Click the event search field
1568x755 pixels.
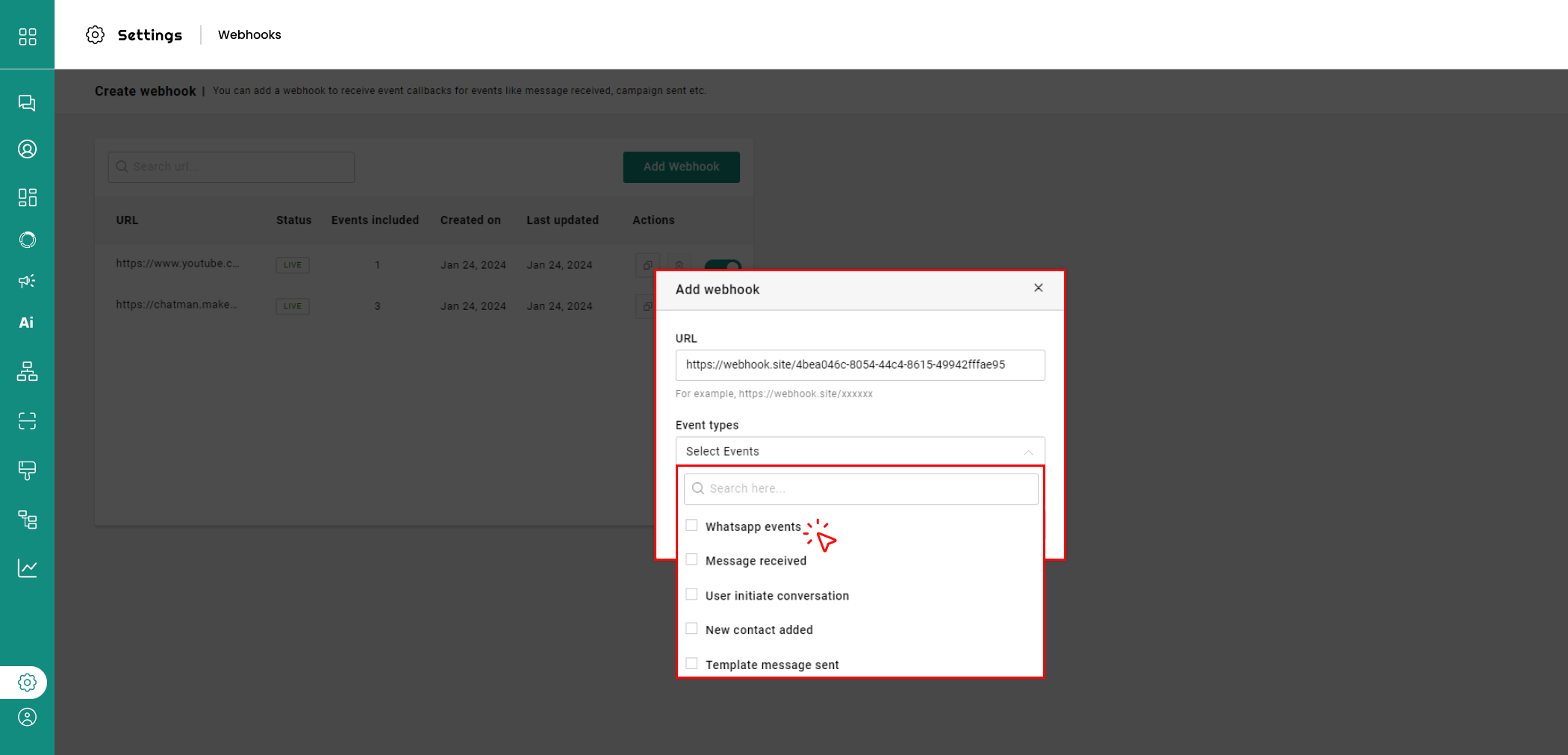pyautogui.click(x=861, y=489)
